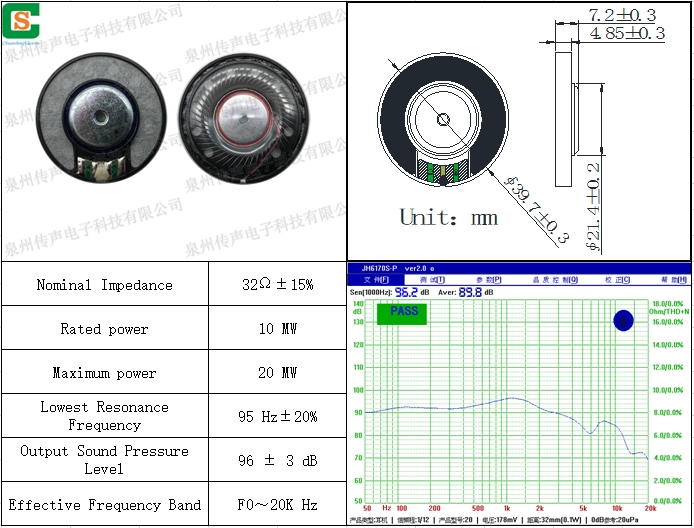Open the 品质控制(Q) quality control menu
Viewport: 694px width, 528px height.
pos(555,280)
